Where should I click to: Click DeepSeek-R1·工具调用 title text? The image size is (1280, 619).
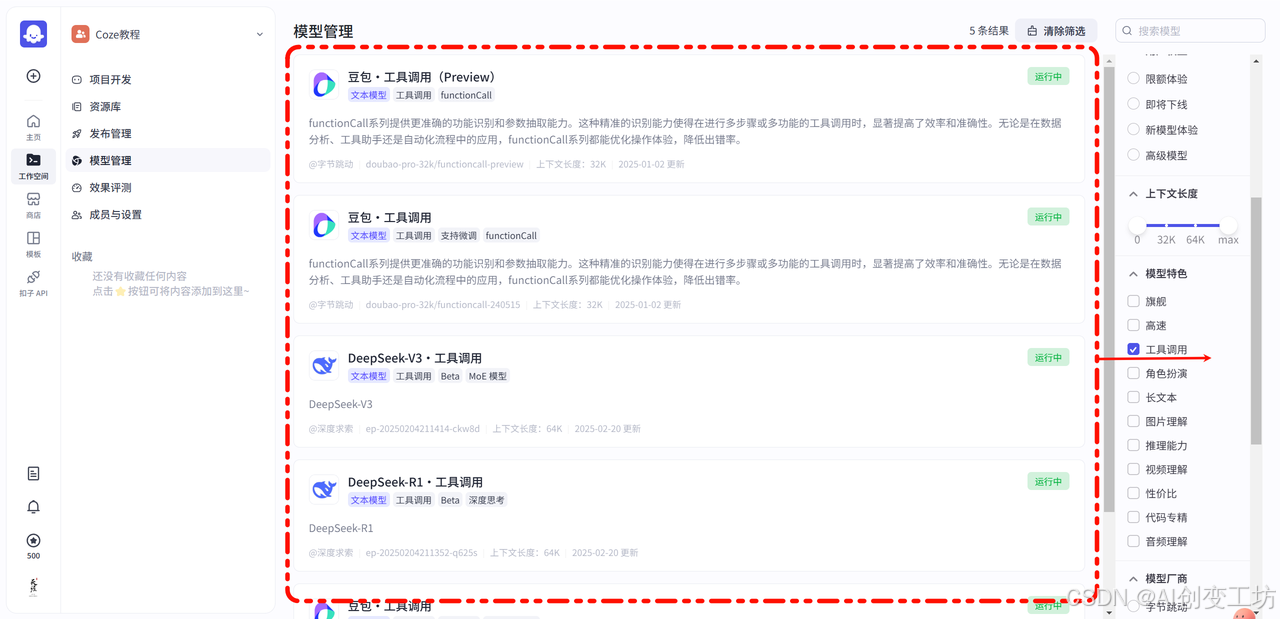tap(415, 482)
